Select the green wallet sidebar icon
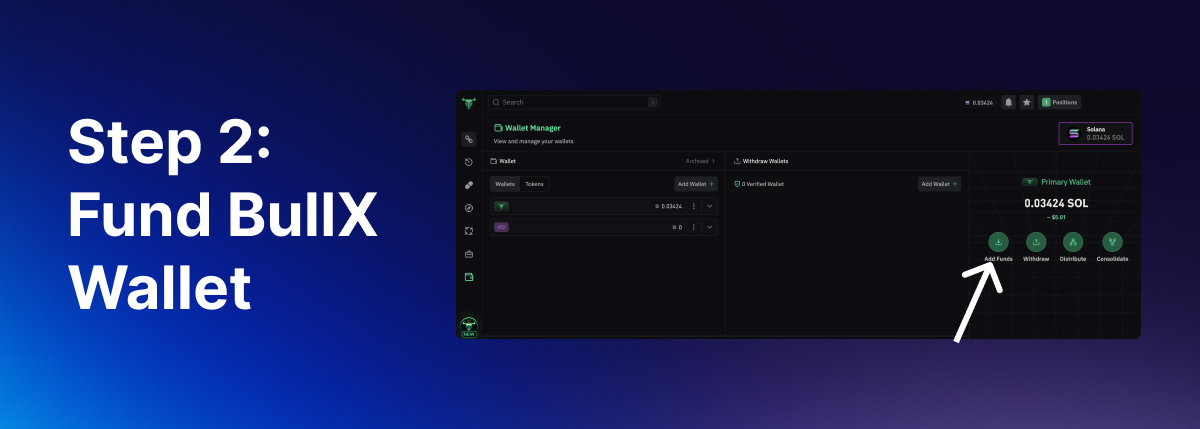This screenshot has width=1200, height=429. [x=469, y=277]
